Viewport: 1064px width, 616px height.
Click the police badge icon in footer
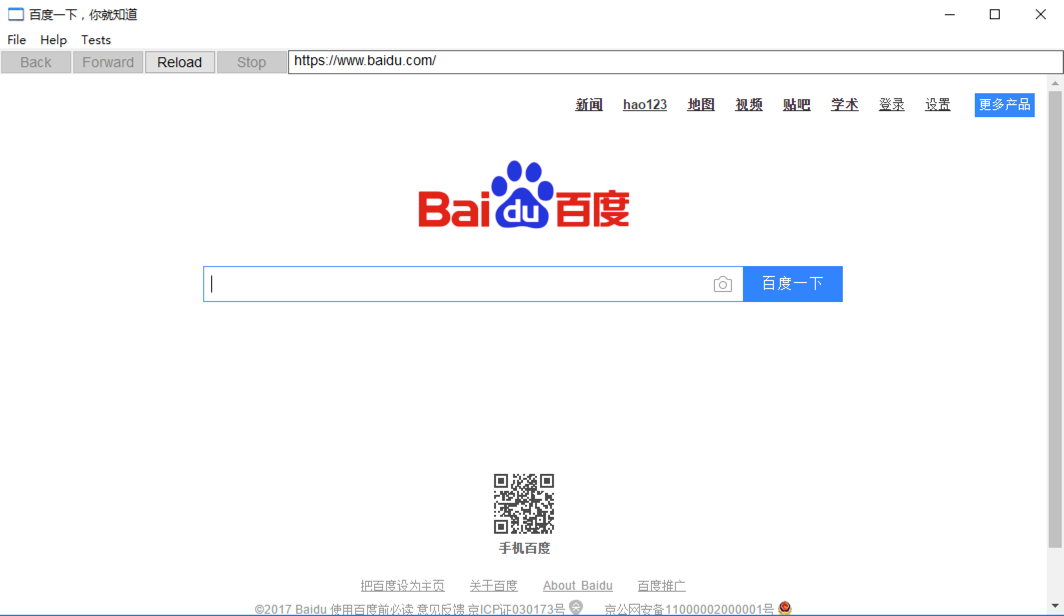point(785,608)
